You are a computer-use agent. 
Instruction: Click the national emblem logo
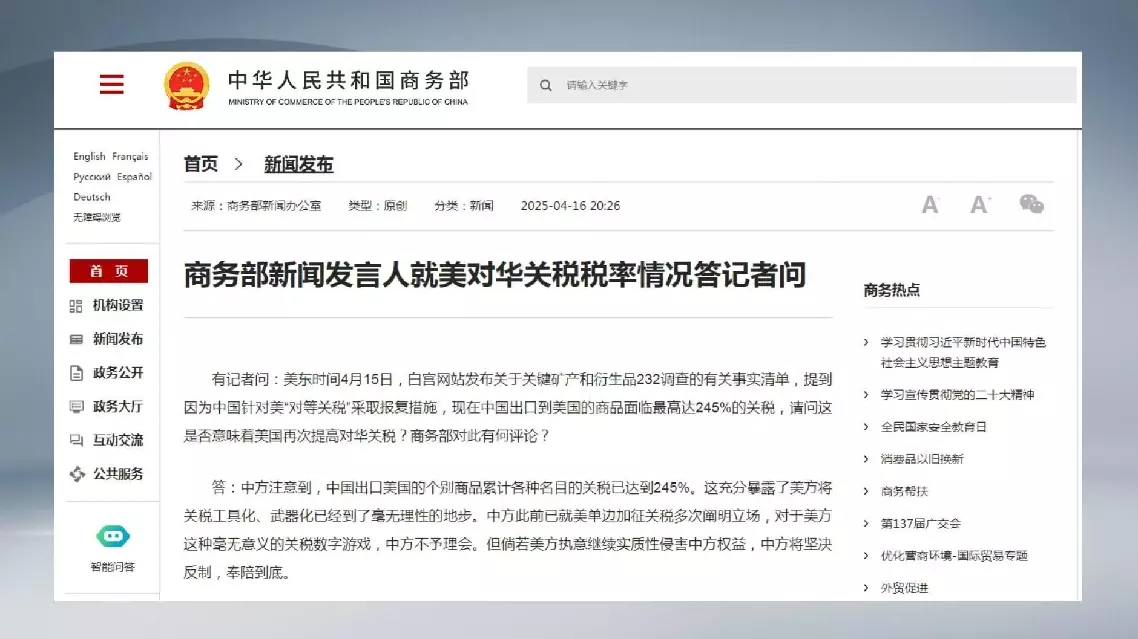pos(187,86)
